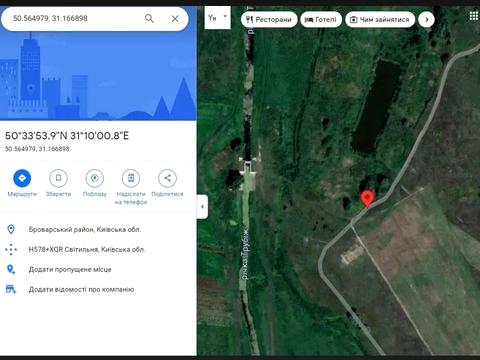The width and height of the screenshot is (480, 360).
Task: Open the Google apps grid icon
Action: [474, 16]
